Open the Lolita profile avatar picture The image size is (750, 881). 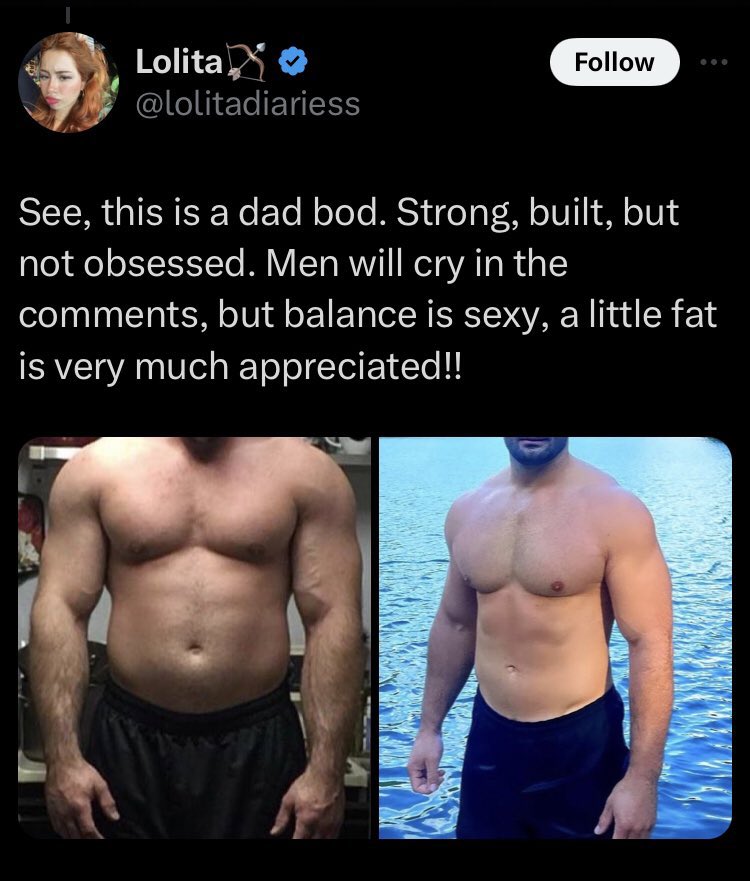coord(69,82)
